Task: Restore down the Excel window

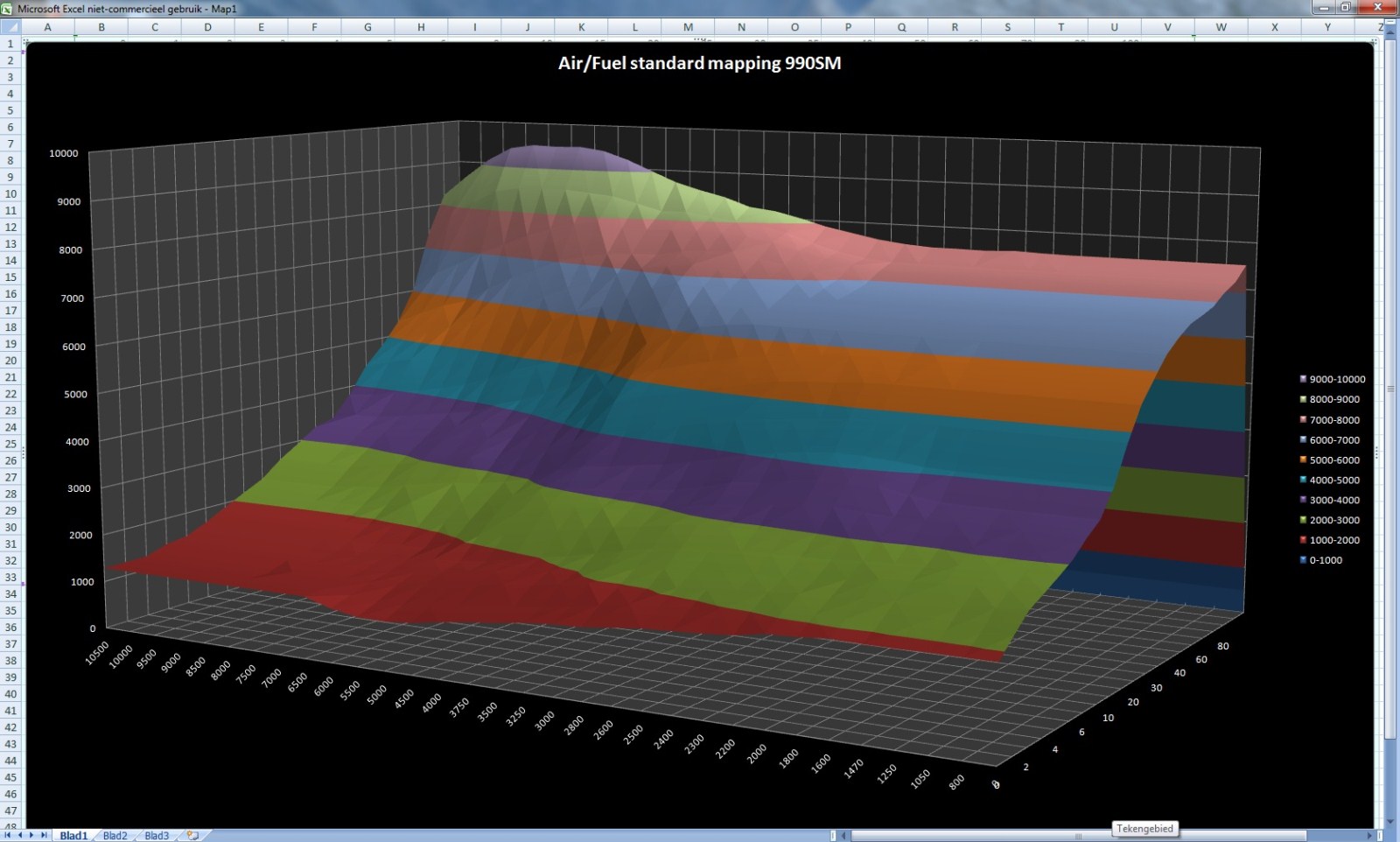Action: pos(1346,7)
